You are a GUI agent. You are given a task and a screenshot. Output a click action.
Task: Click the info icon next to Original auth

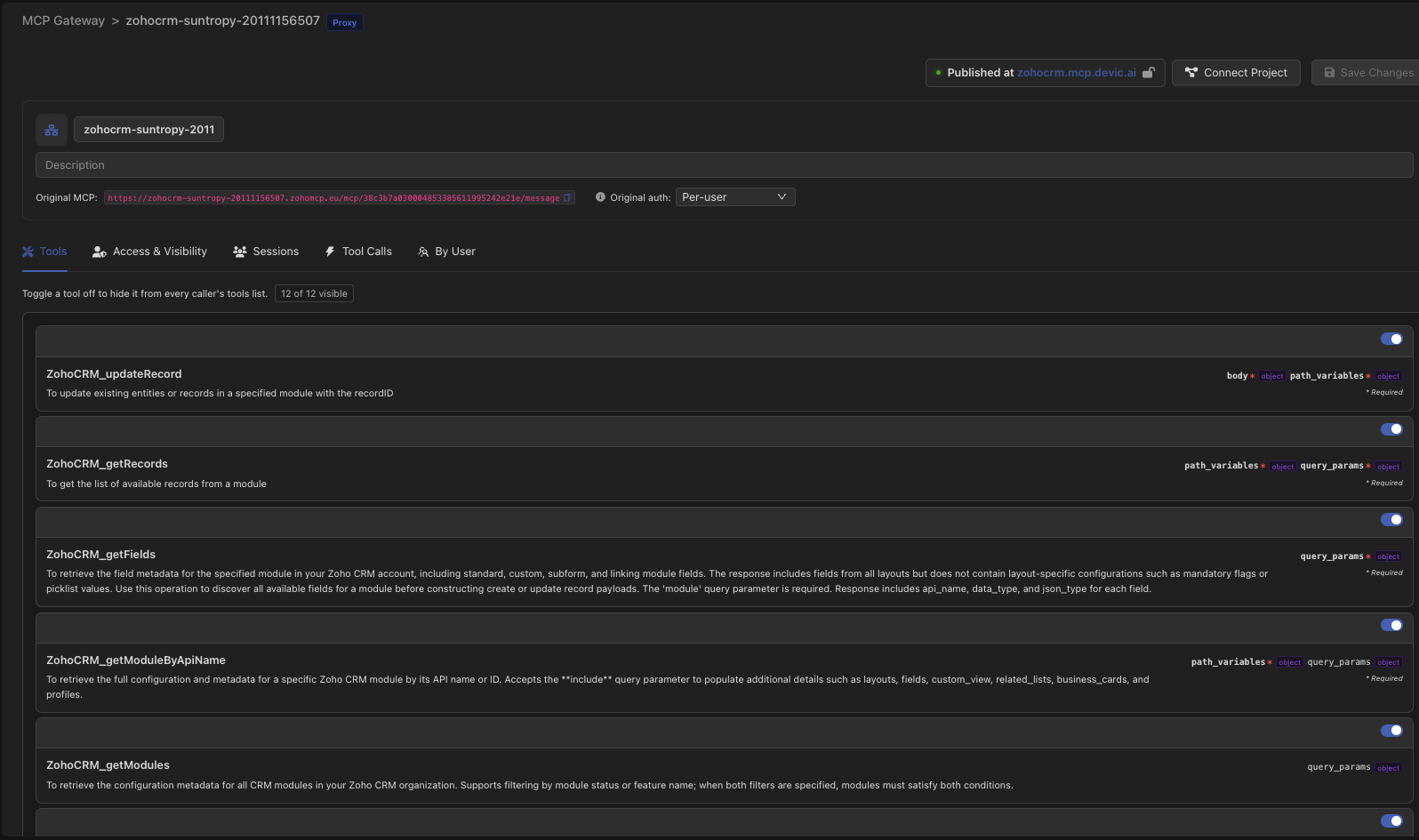point(600,197)
